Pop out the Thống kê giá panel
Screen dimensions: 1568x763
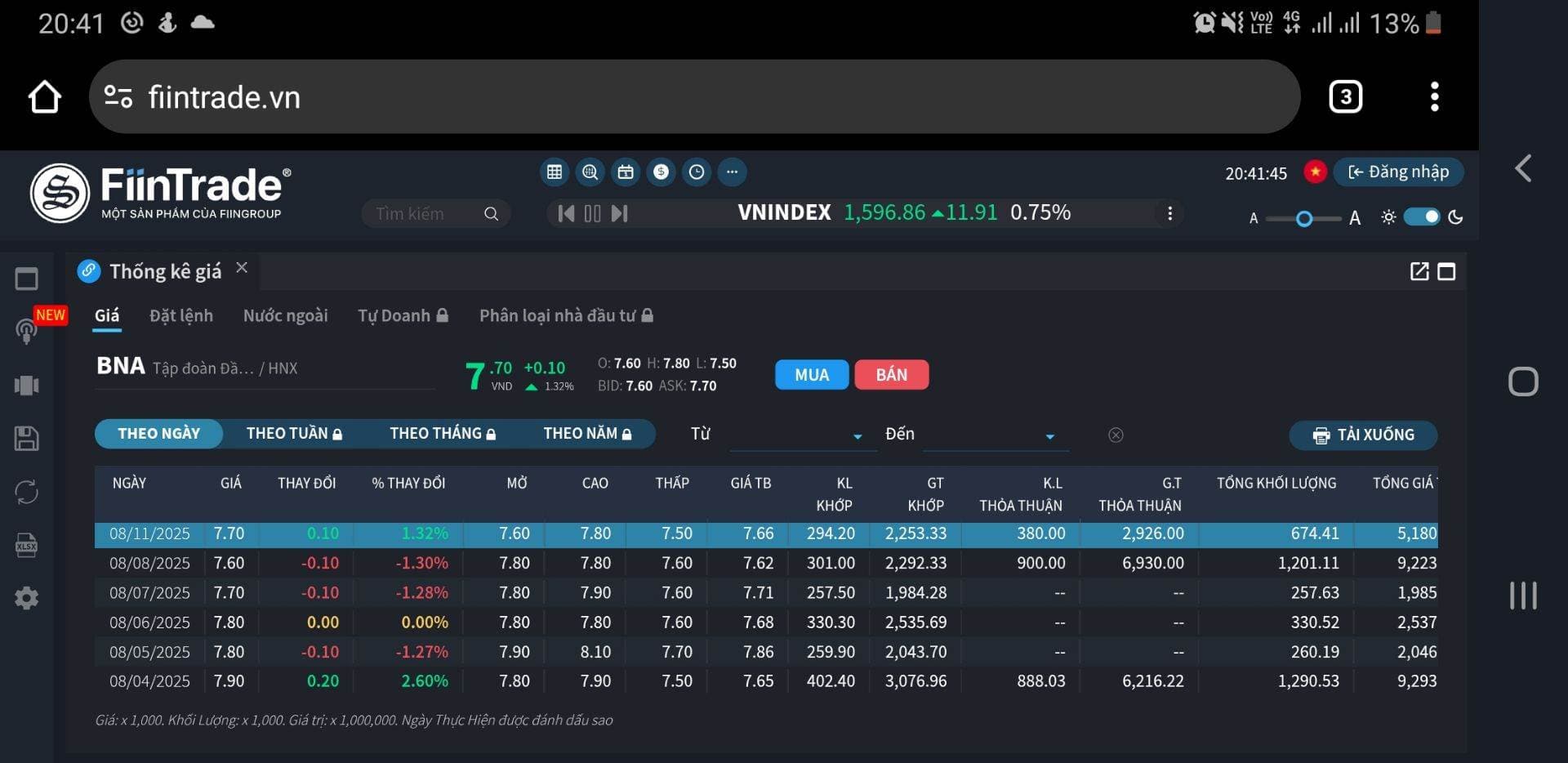(x=1419, y=271)
